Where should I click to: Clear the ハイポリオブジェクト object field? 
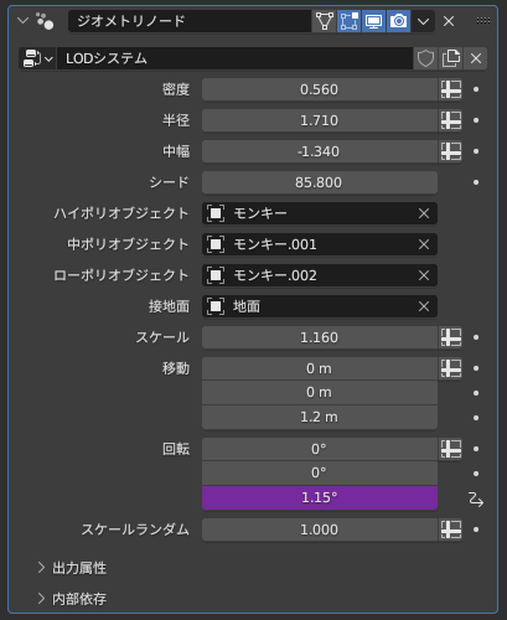pos(424,214)
